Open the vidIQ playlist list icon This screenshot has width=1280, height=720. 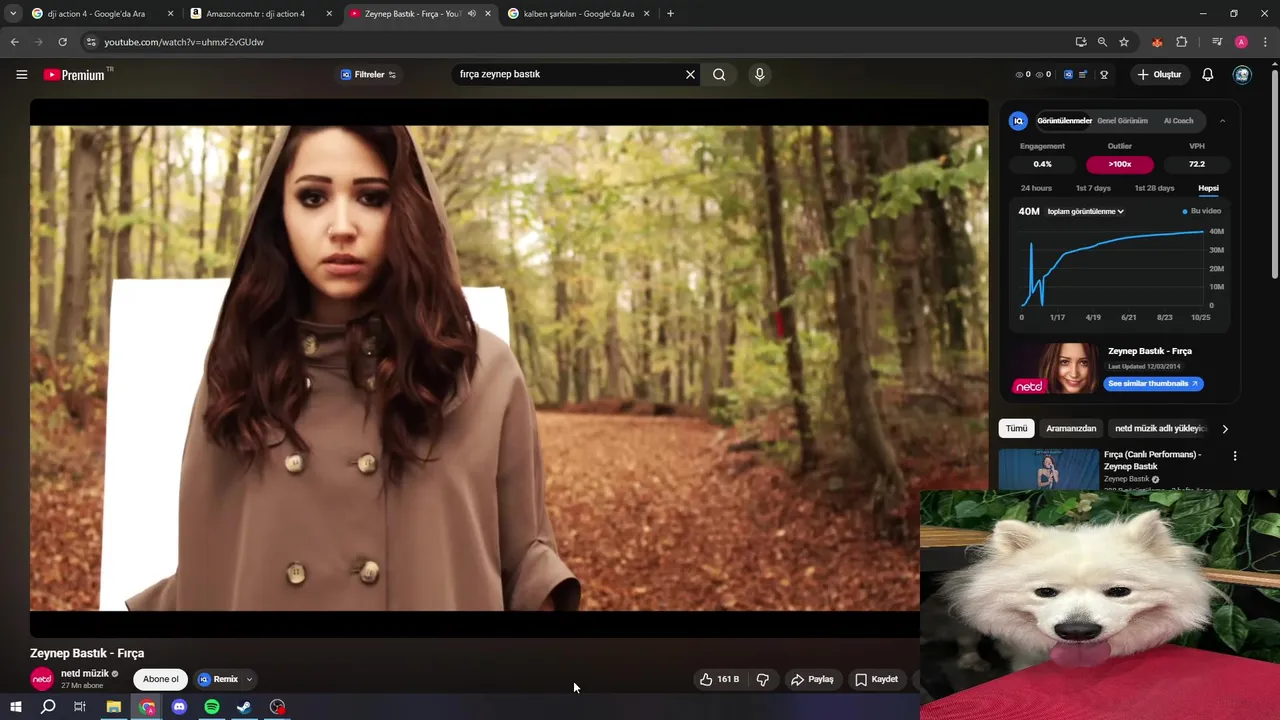click(x=1083, y=74)
